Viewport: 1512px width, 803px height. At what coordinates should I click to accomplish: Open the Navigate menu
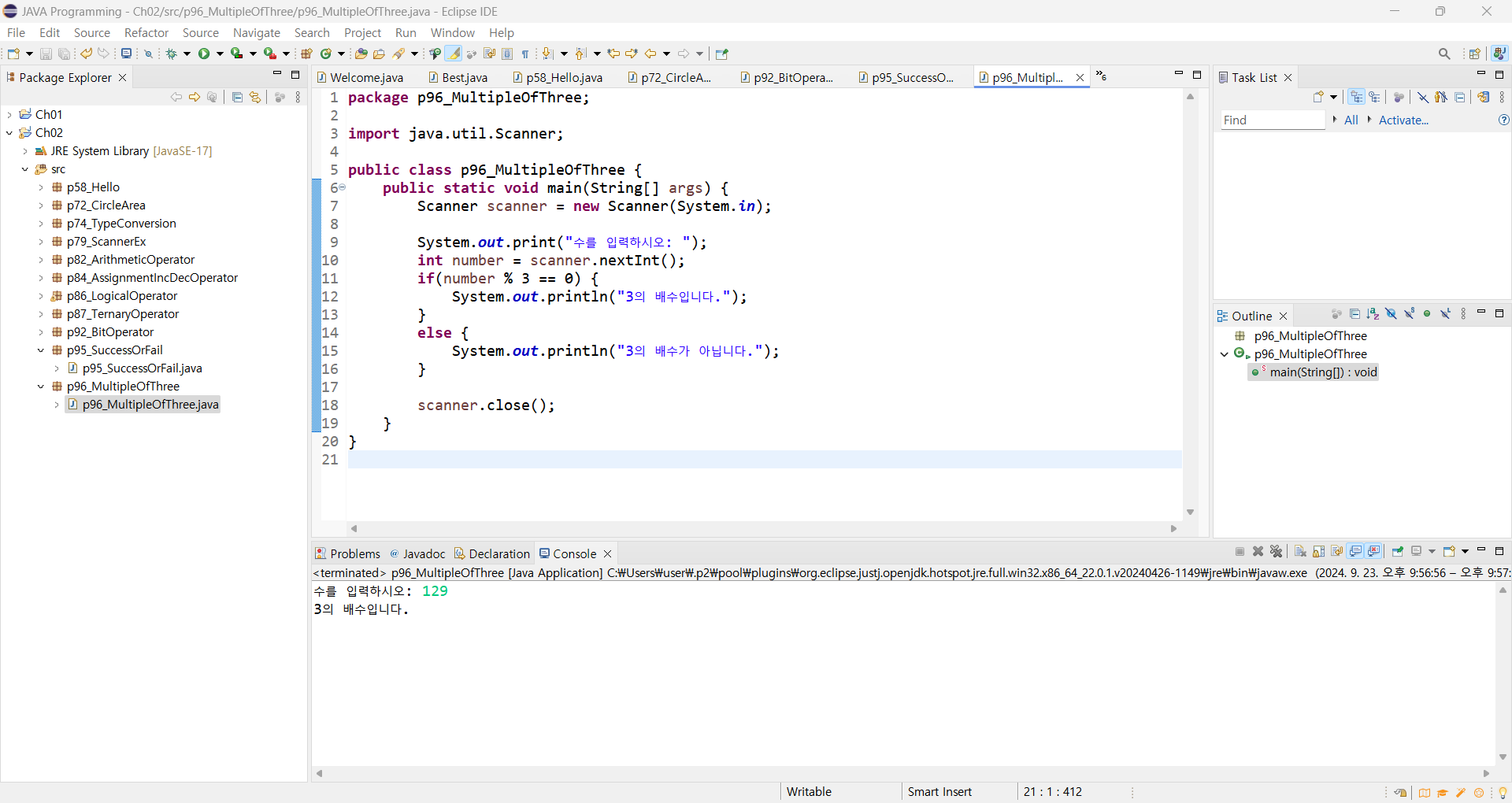[257, 32]
